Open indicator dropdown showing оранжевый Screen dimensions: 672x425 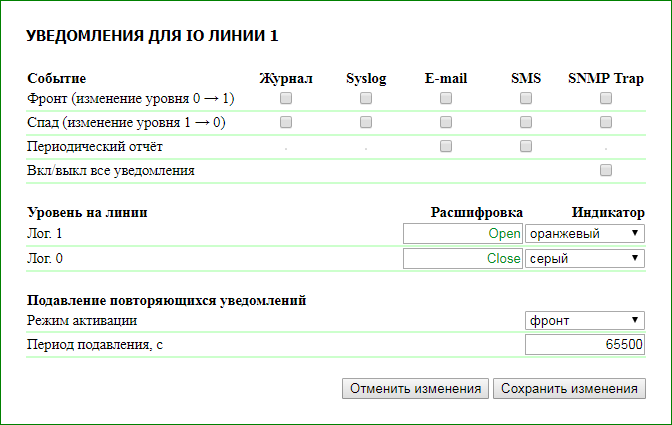[x=585, y=233]
